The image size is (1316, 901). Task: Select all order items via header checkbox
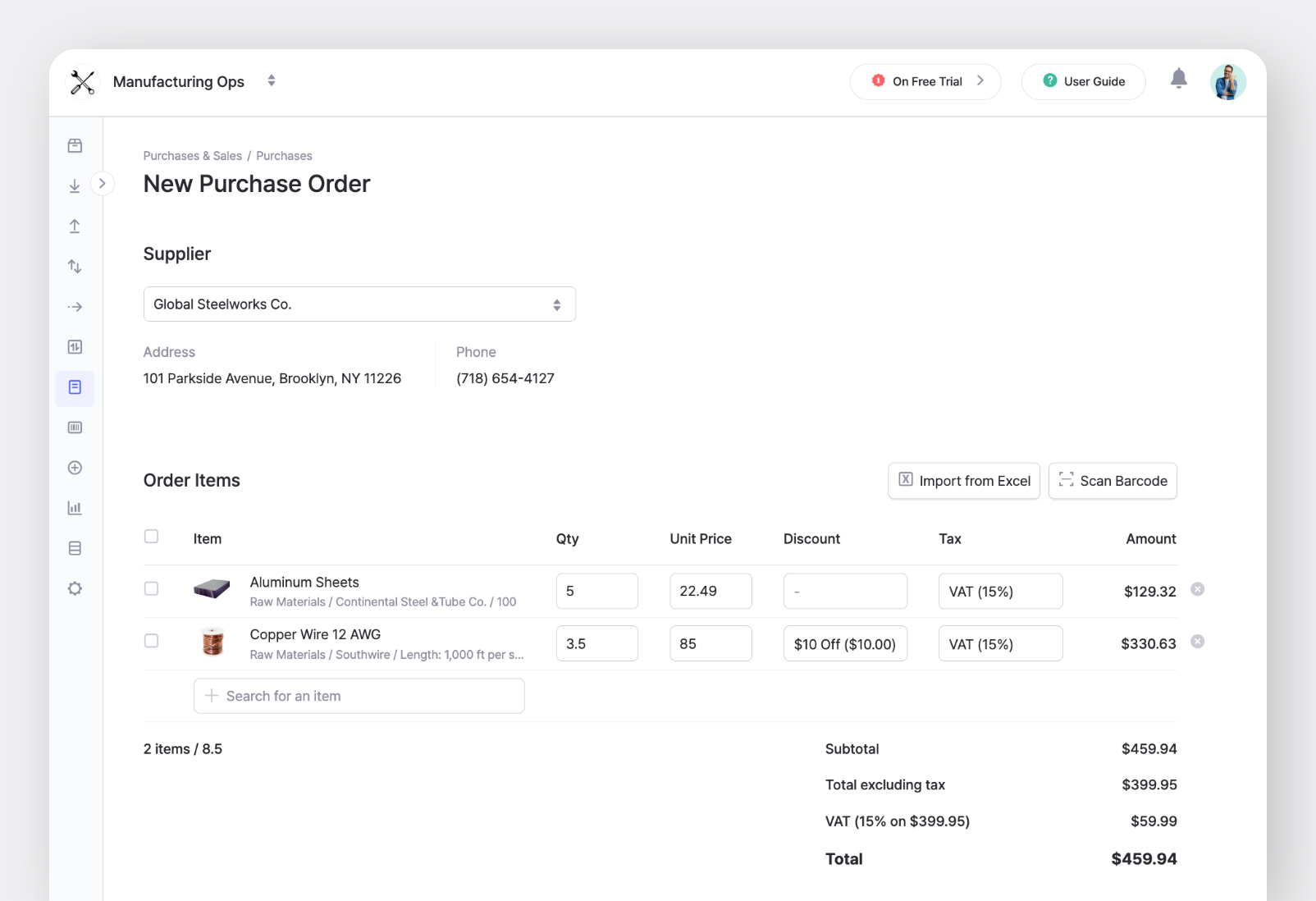[x=151, y=536]
